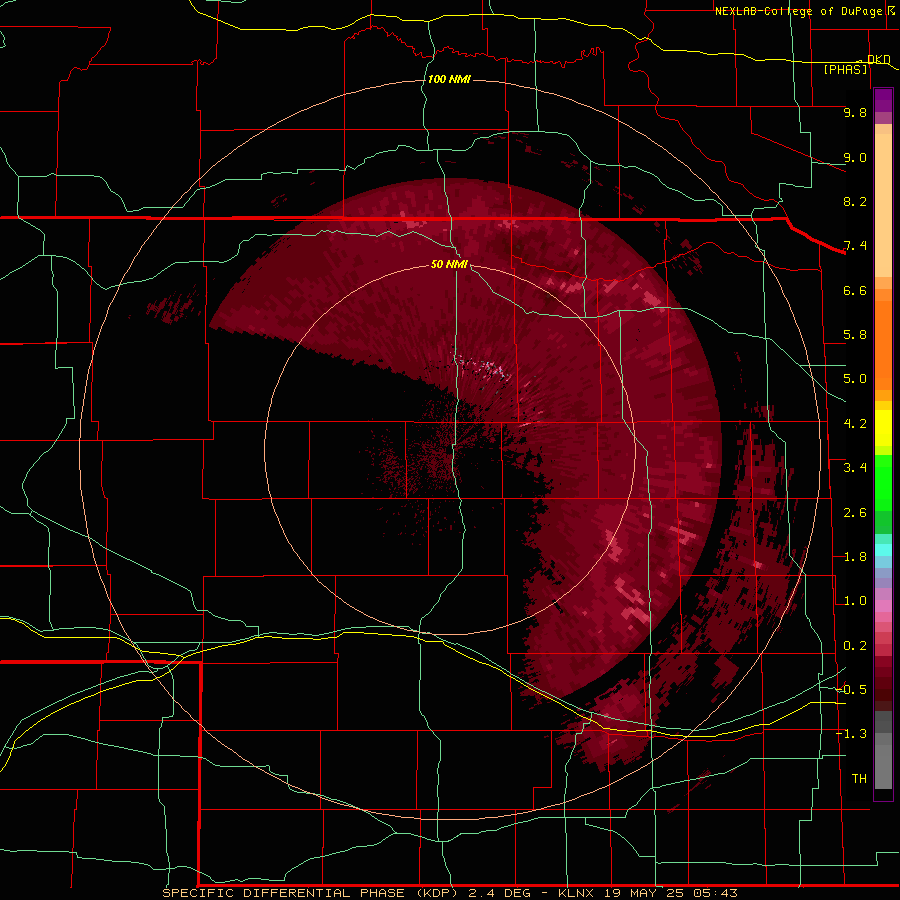The height and width of the screenshot is (900, 900).
Task: Click the 4.2 legend value
Action: pyautogui.click(x=855, y=424)
